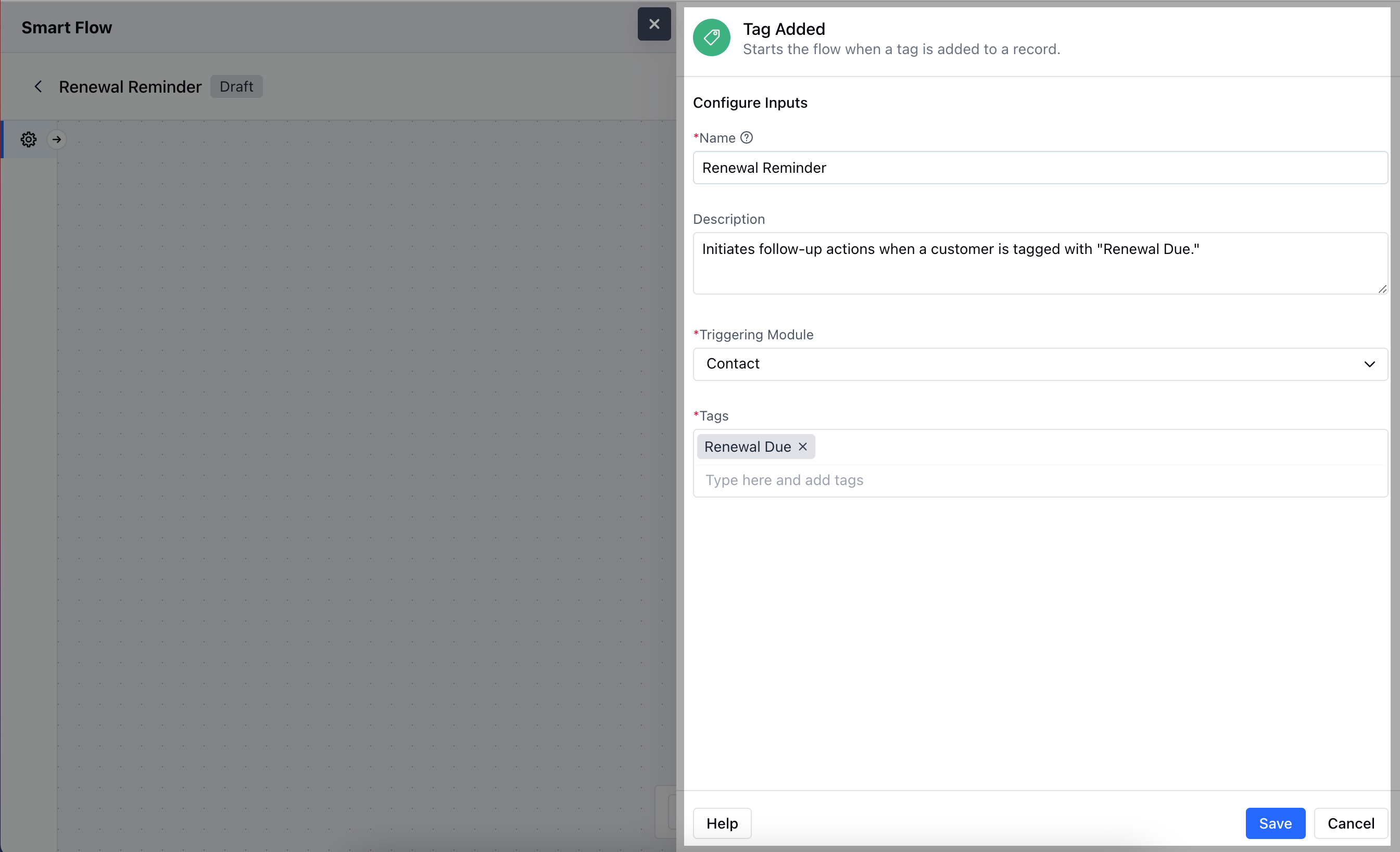Click the Renewal Reminder flow title

130,86
